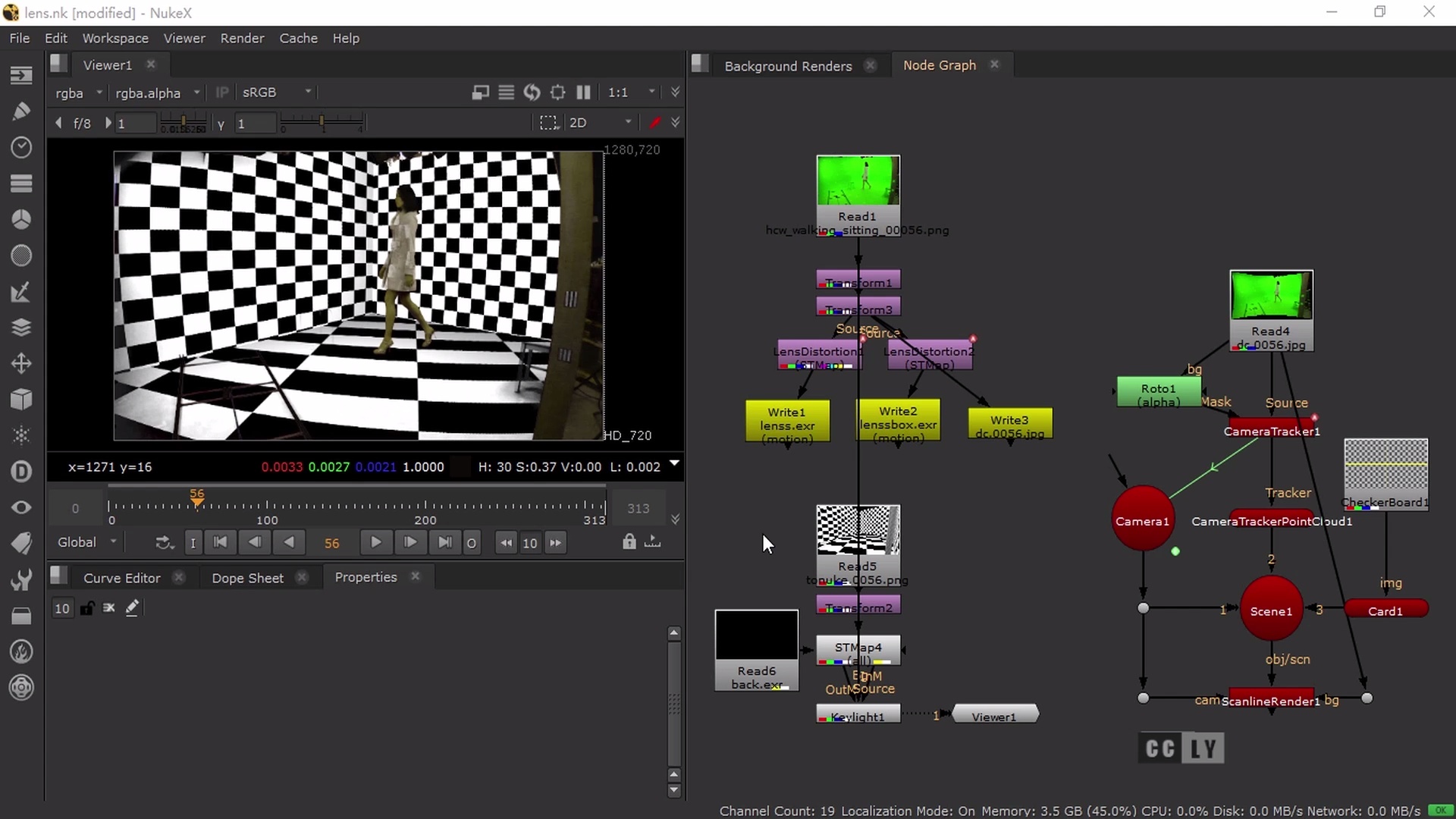Switch to the Curve Editor tab
Screen dimensions: 1456x819
click(x=122, y=578)
